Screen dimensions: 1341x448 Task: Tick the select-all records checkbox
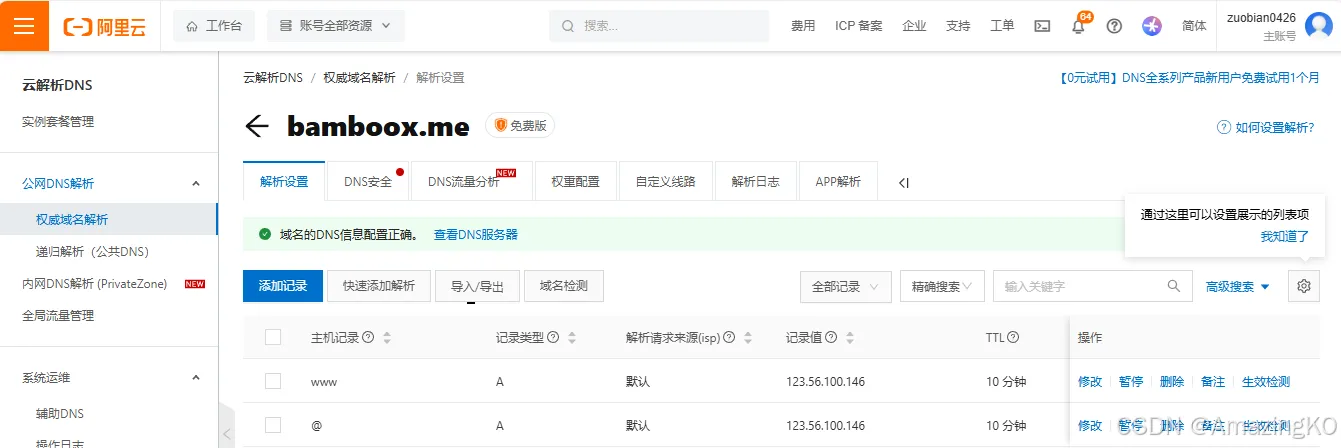[273, 337]
